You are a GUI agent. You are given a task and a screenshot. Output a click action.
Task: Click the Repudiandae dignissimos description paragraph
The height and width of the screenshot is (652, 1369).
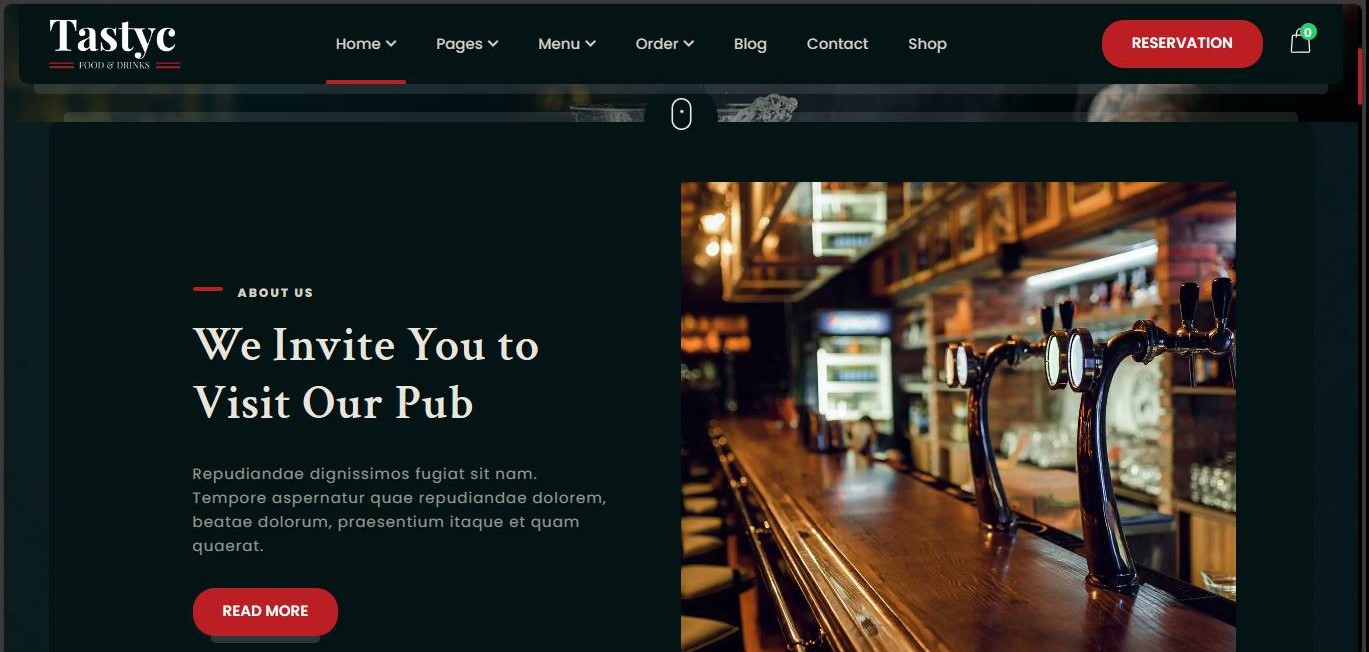[399, 510]
